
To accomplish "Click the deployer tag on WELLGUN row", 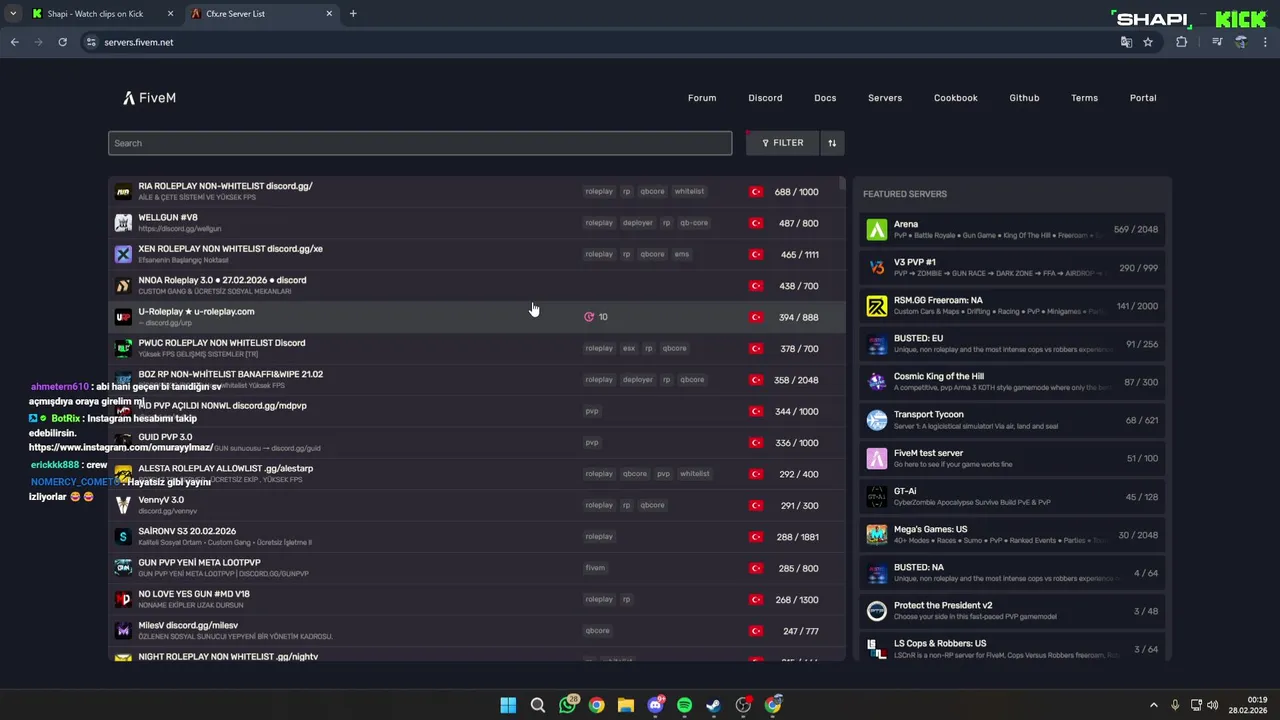I will point(637,223).
